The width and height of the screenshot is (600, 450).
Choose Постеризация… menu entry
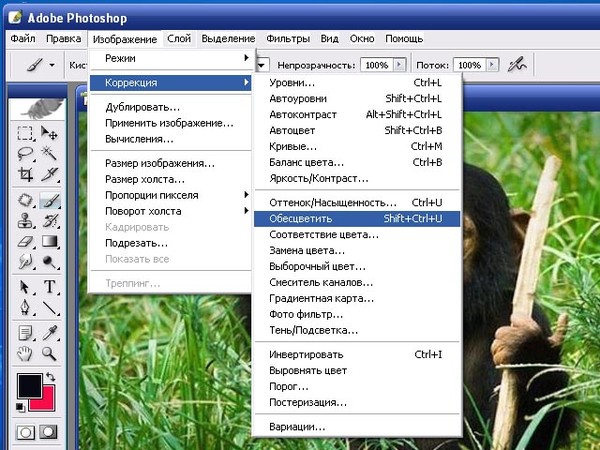[x=357, y=403]
